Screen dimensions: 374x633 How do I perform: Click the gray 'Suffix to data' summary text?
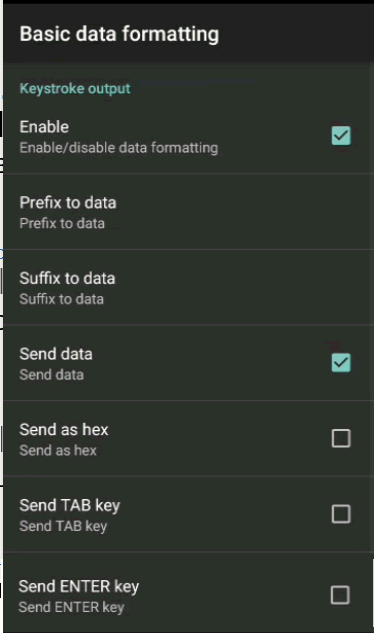[61, 299]
